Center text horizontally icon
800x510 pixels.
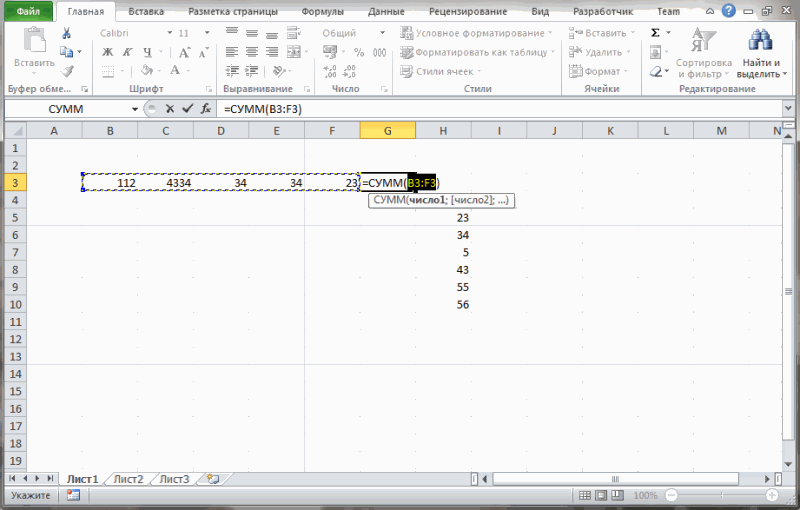252,52
